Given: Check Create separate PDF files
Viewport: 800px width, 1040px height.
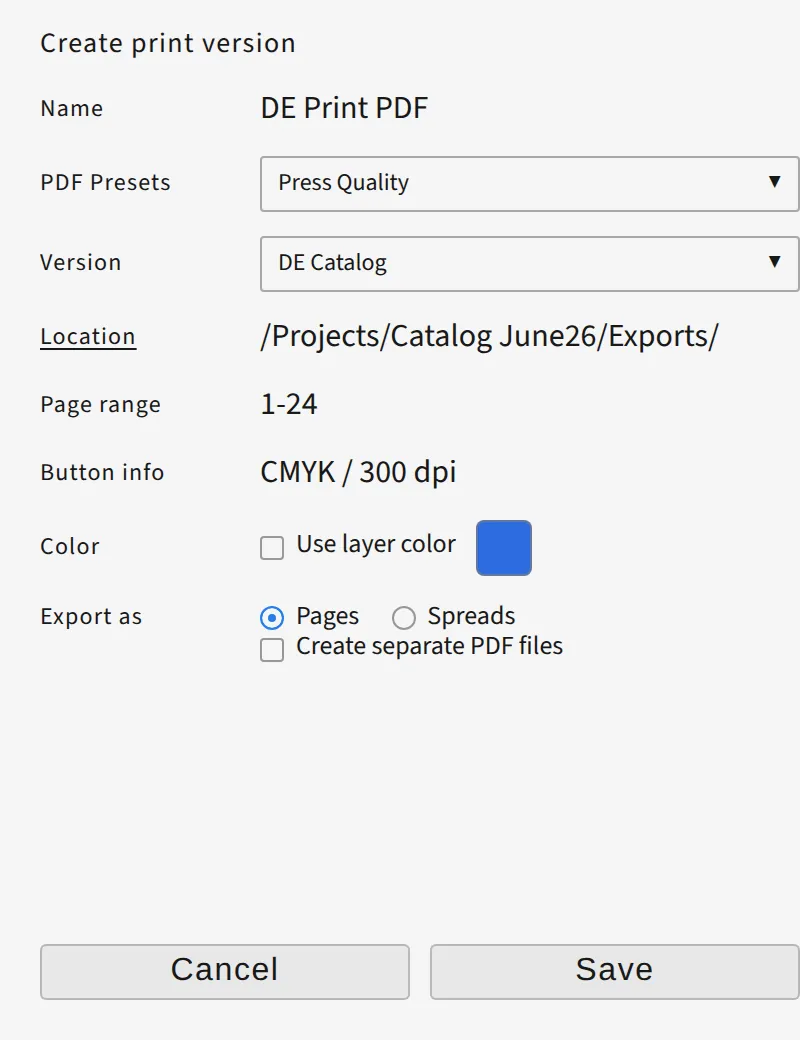Looking at the screenshot, I should point(272,649).
